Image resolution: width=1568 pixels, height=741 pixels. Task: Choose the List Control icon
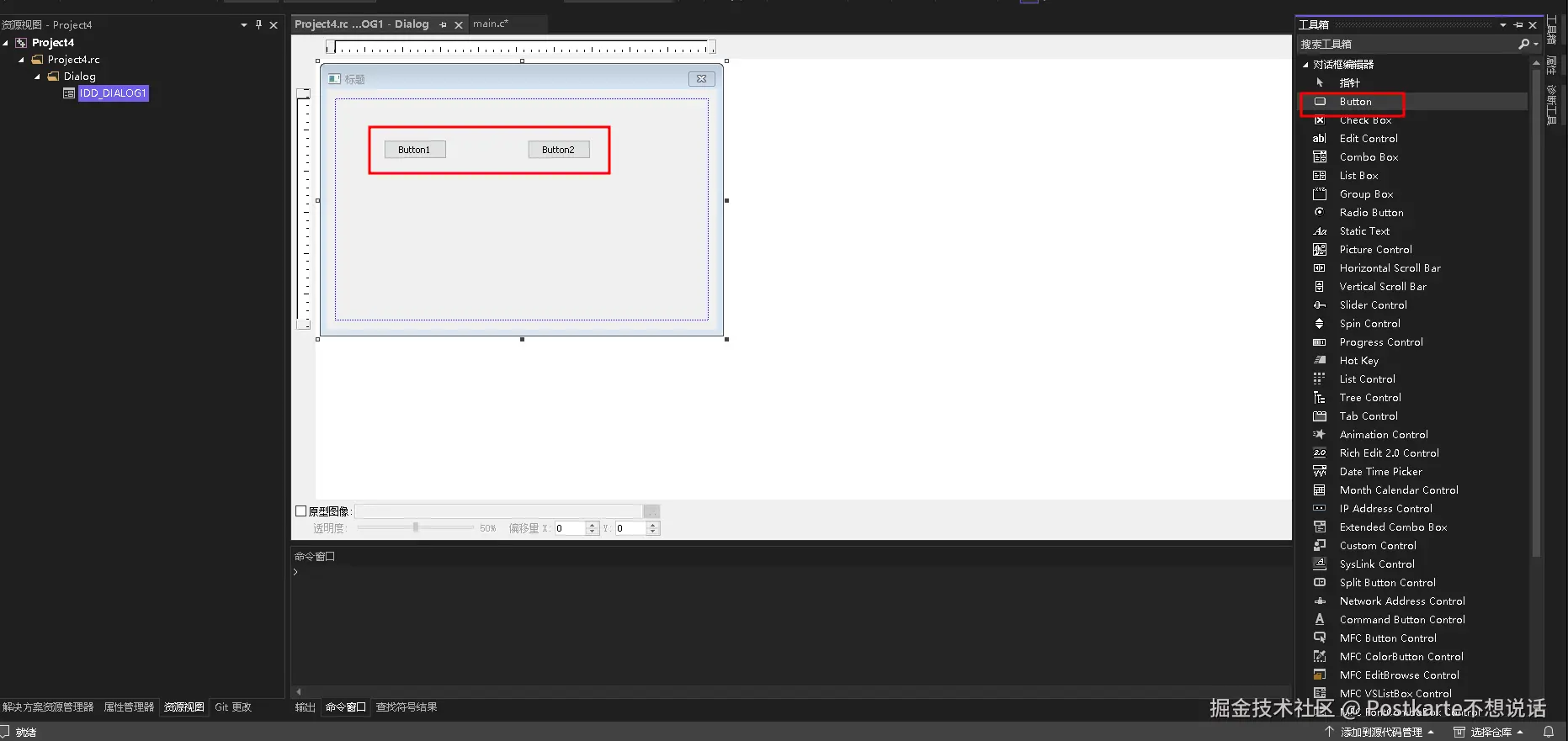point(1320,378)
